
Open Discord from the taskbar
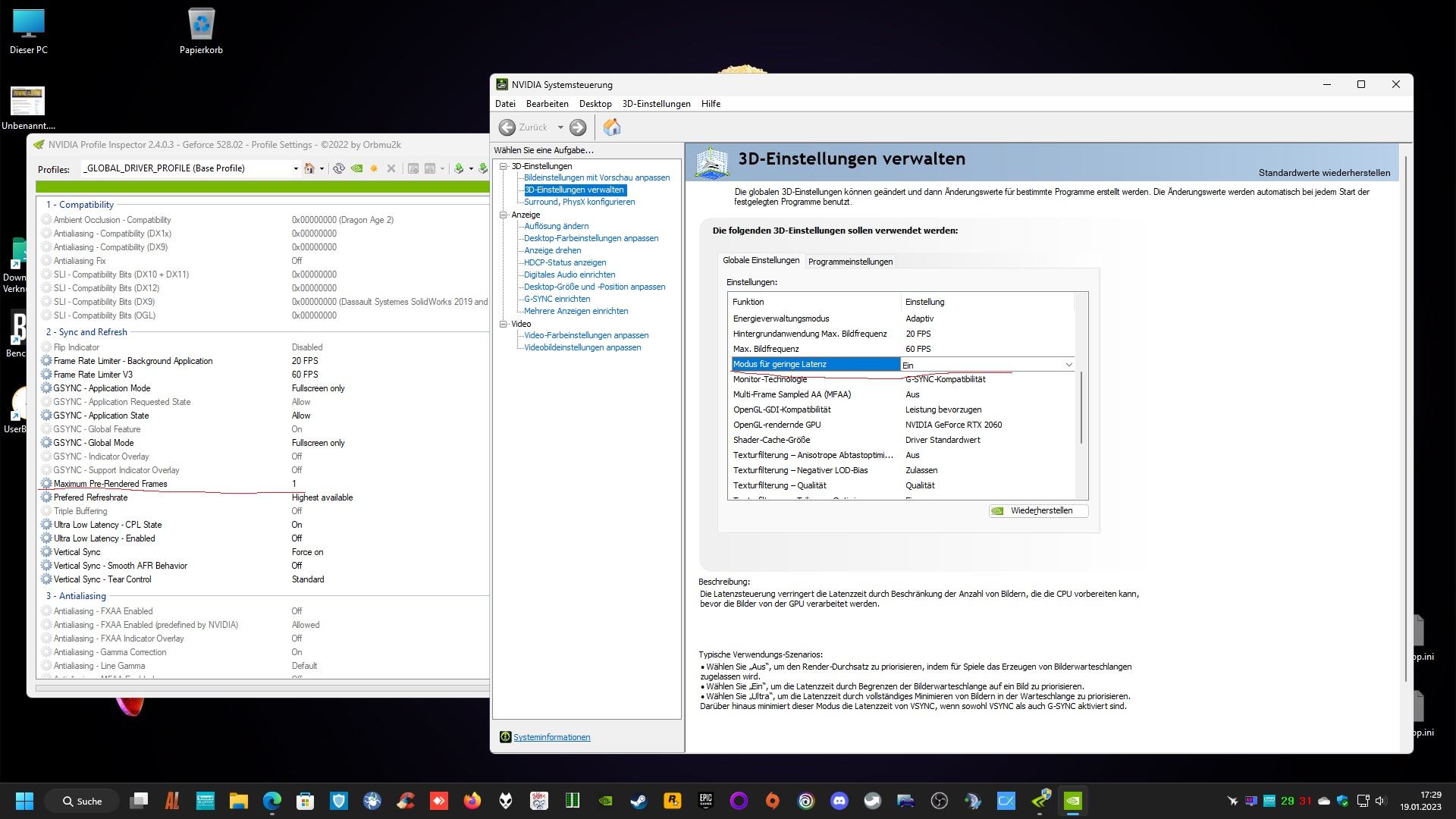[839, 801]
